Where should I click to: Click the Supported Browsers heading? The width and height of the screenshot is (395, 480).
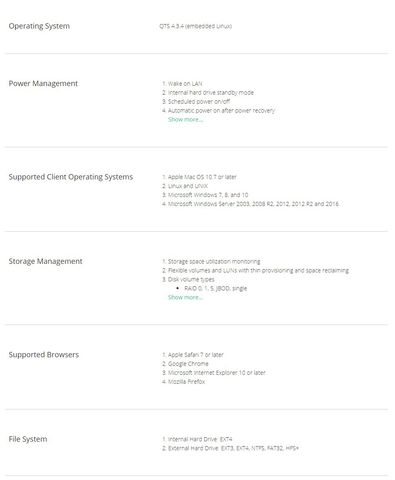tap(44, 354)
